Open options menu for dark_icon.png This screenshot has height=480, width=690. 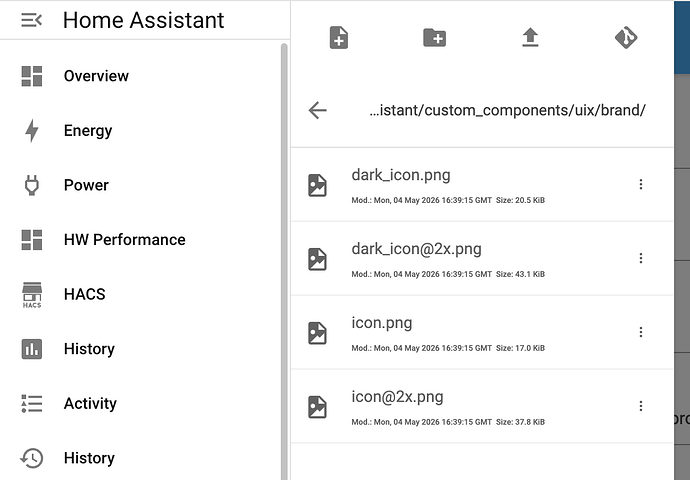pos(641,184)
